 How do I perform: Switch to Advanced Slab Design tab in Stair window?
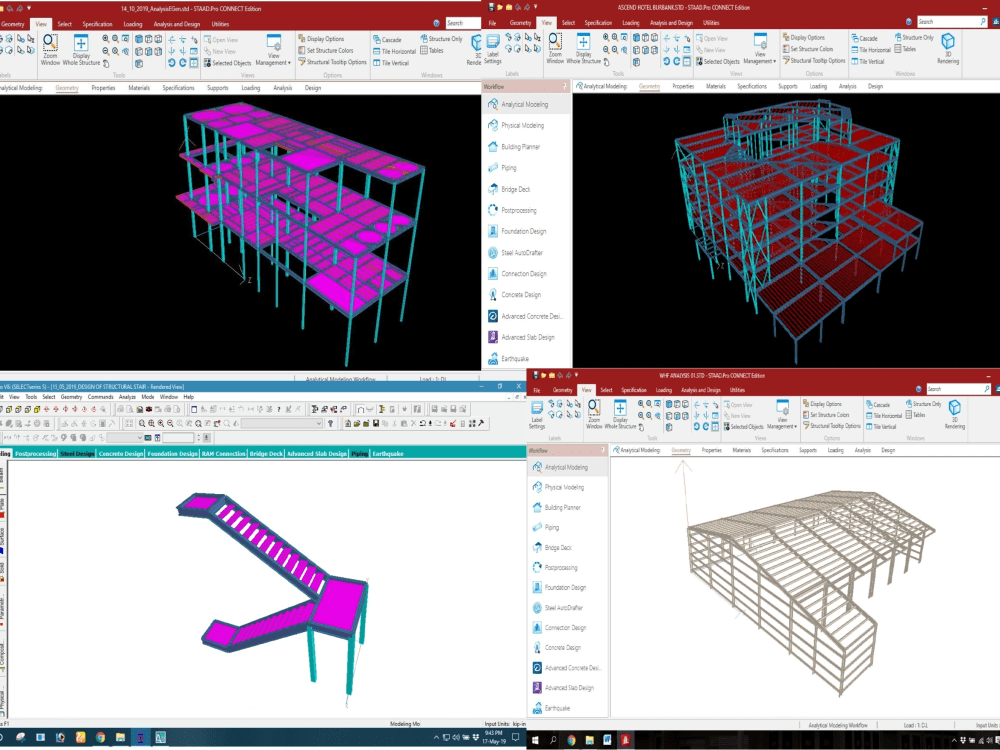[316, 453]
